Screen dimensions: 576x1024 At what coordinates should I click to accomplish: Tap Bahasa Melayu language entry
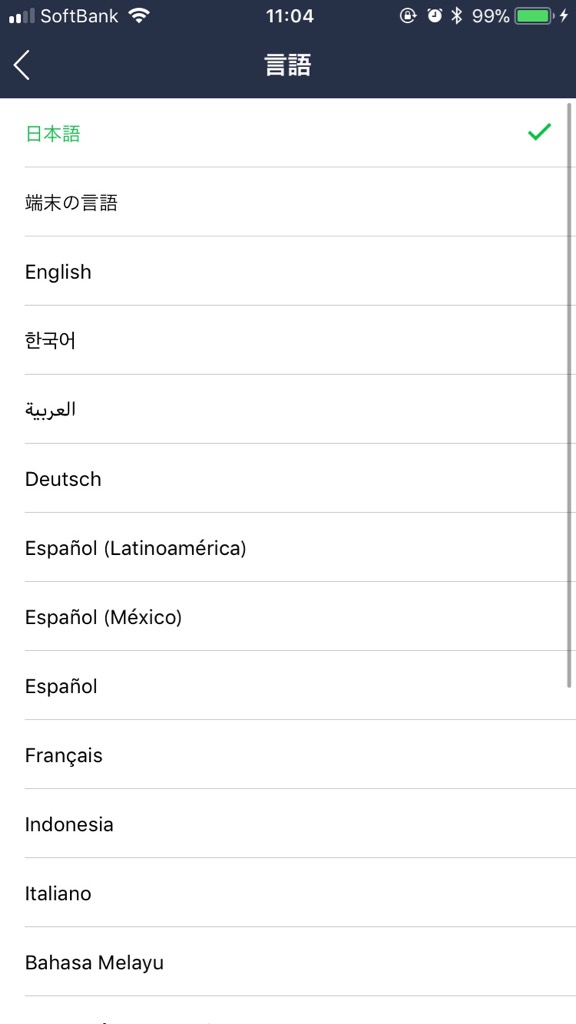coord(288,962)
